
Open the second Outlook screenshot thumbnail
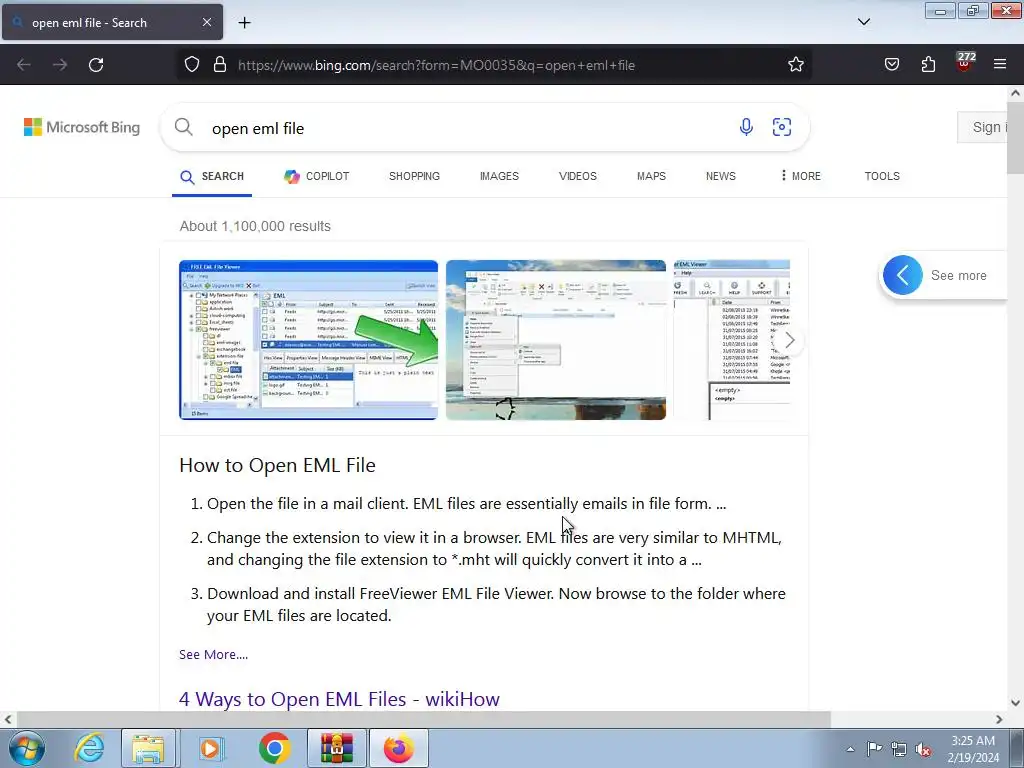(x=556, y=340)
